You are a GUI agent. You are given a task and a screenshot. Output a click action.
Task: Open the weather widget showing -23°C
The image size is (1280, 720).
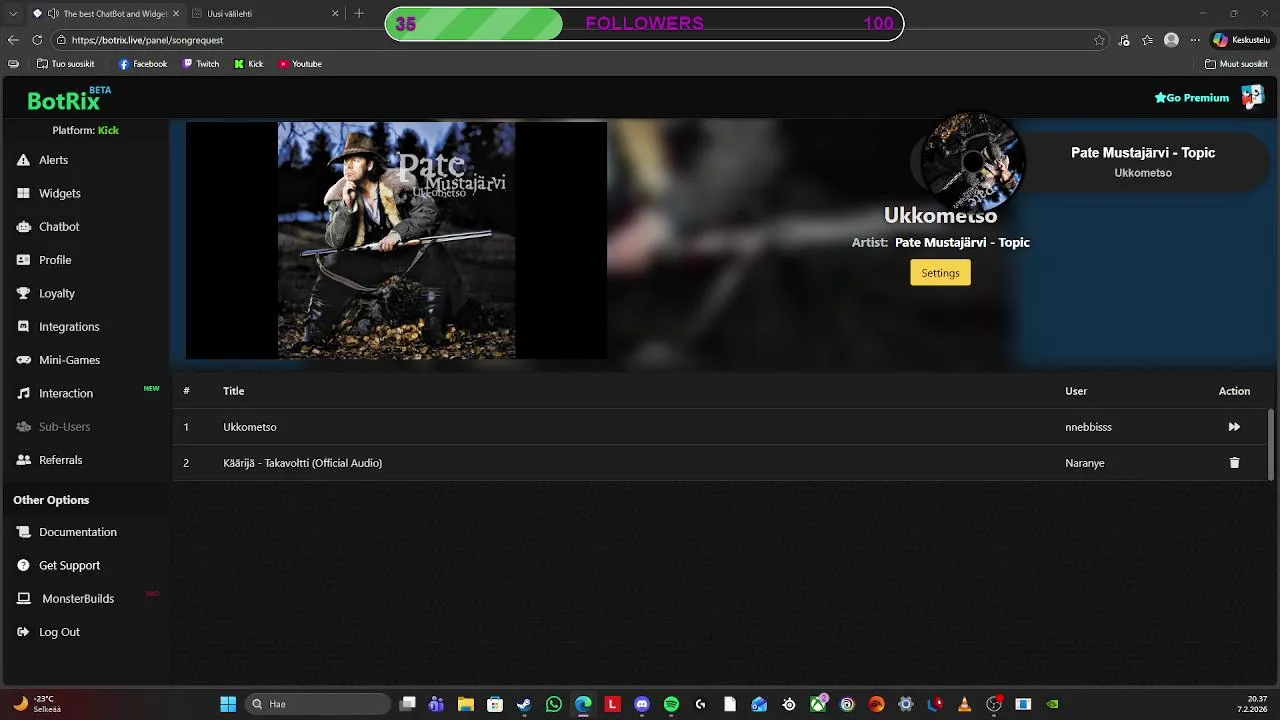click(37, 704)
